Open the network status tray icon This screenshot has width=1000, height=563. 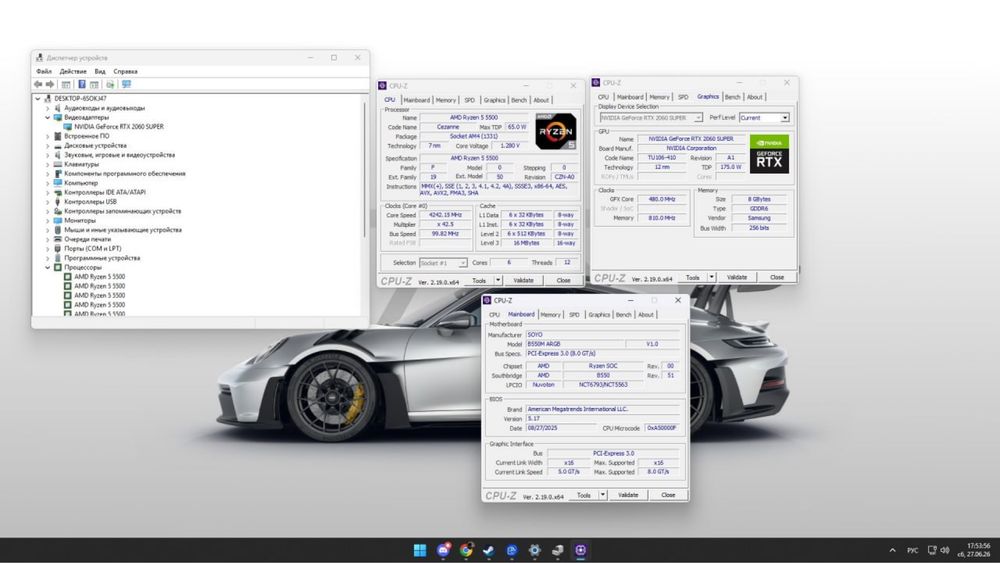tap(932, 550)
